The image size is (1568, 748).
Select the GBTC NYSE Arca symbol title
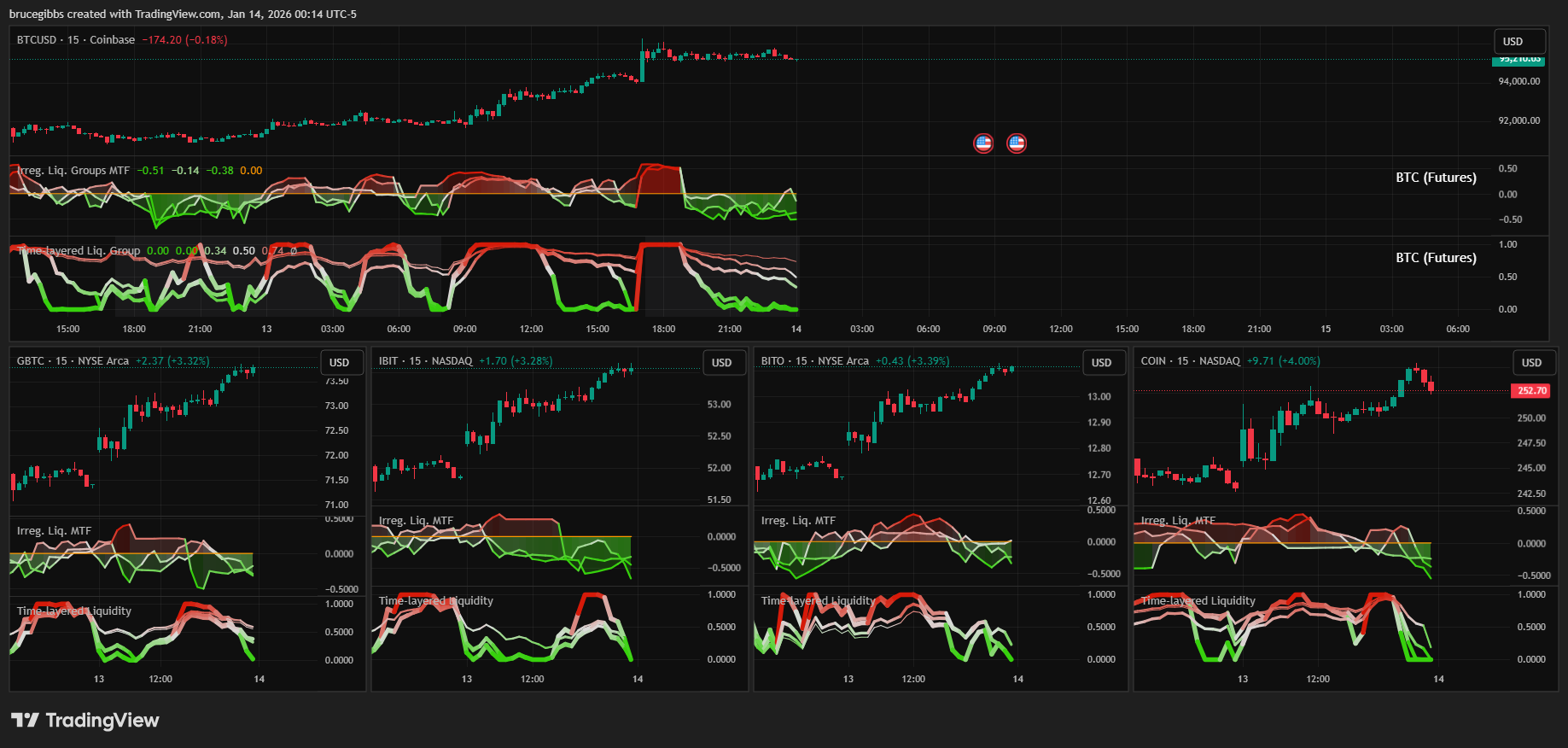point(73,361)
